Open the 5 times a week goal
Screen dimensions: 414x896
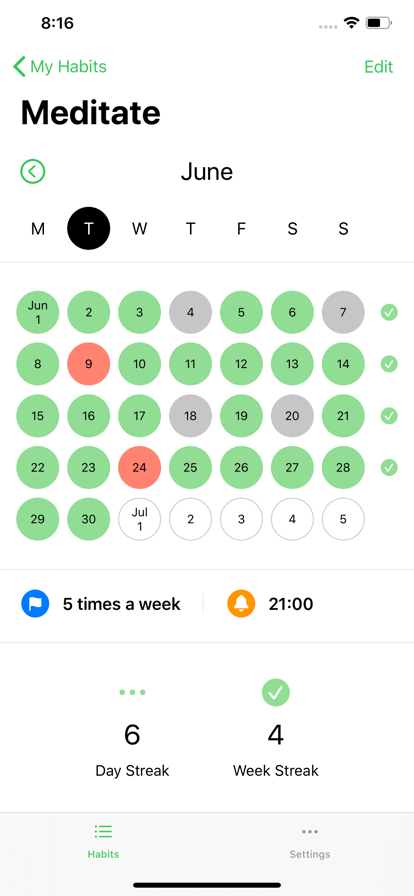pos(122,604)
